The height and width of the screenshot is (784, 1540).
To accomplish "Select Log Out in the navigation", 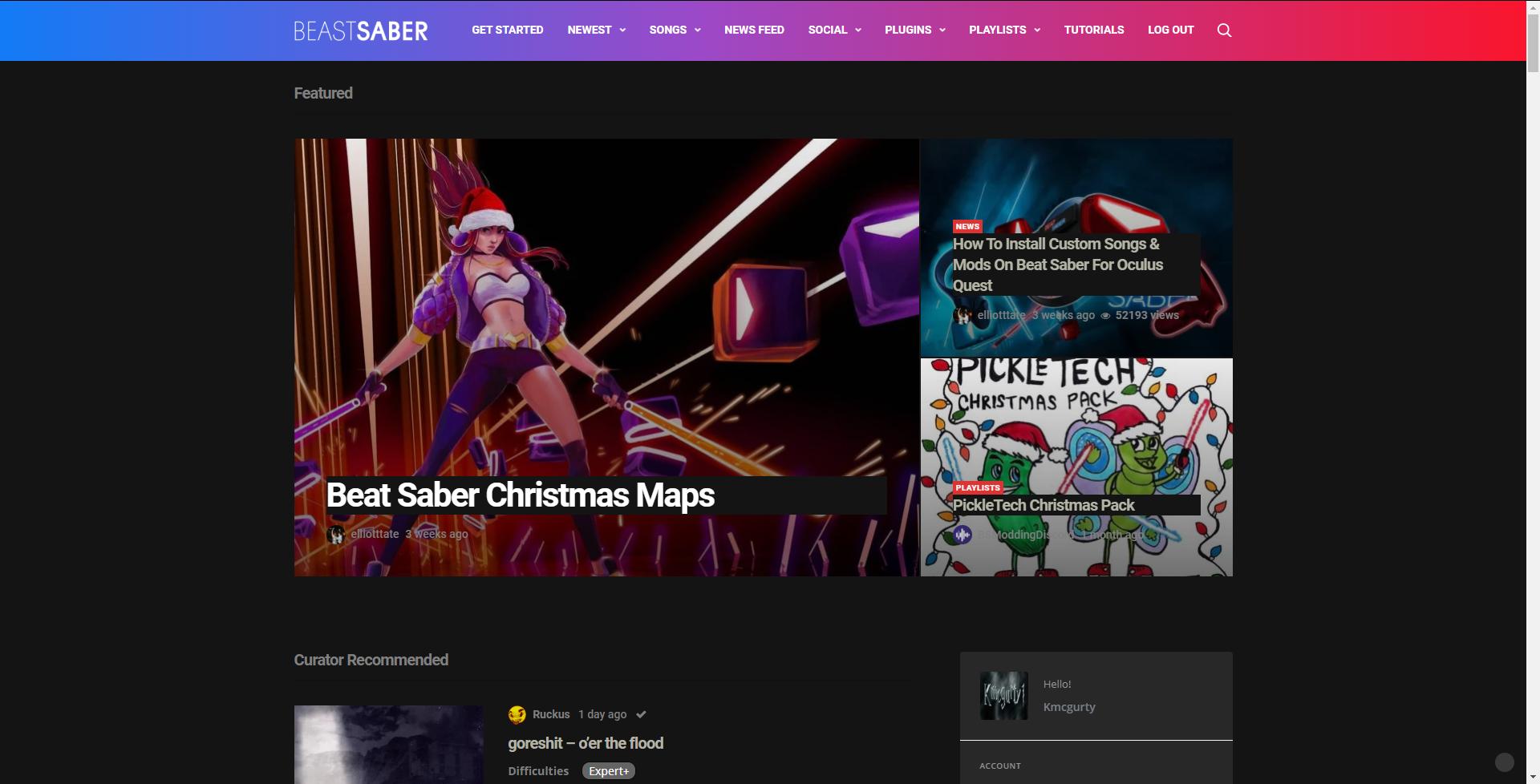I will pyautogui.click(x=1170, y=30).
